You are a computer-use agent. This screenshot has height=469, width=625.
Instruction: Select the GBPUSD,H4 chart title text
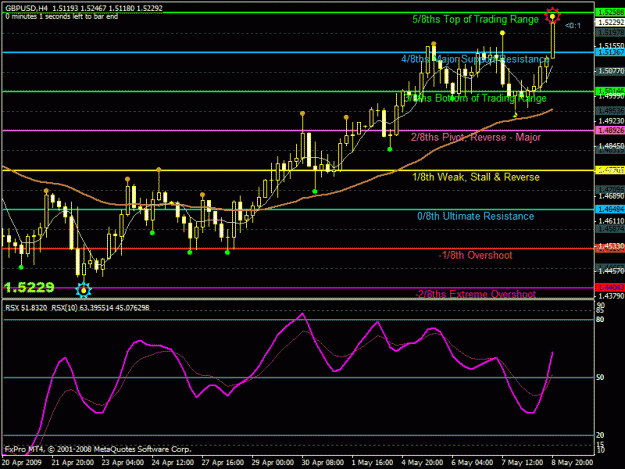[x=26, y=8]
